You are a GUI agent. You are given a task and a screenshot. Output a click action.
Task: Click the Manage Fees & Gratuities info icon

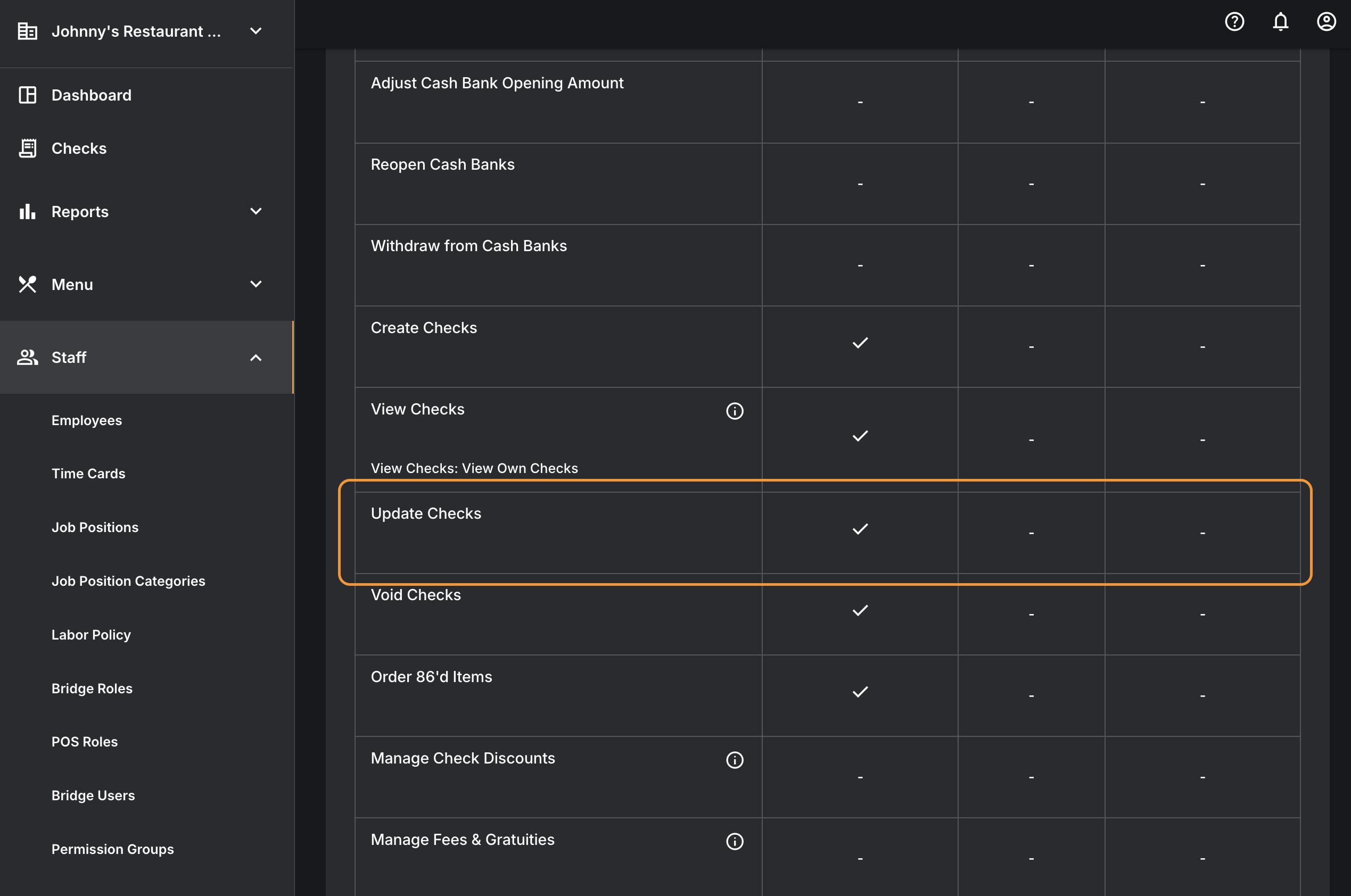click(735, 841)
